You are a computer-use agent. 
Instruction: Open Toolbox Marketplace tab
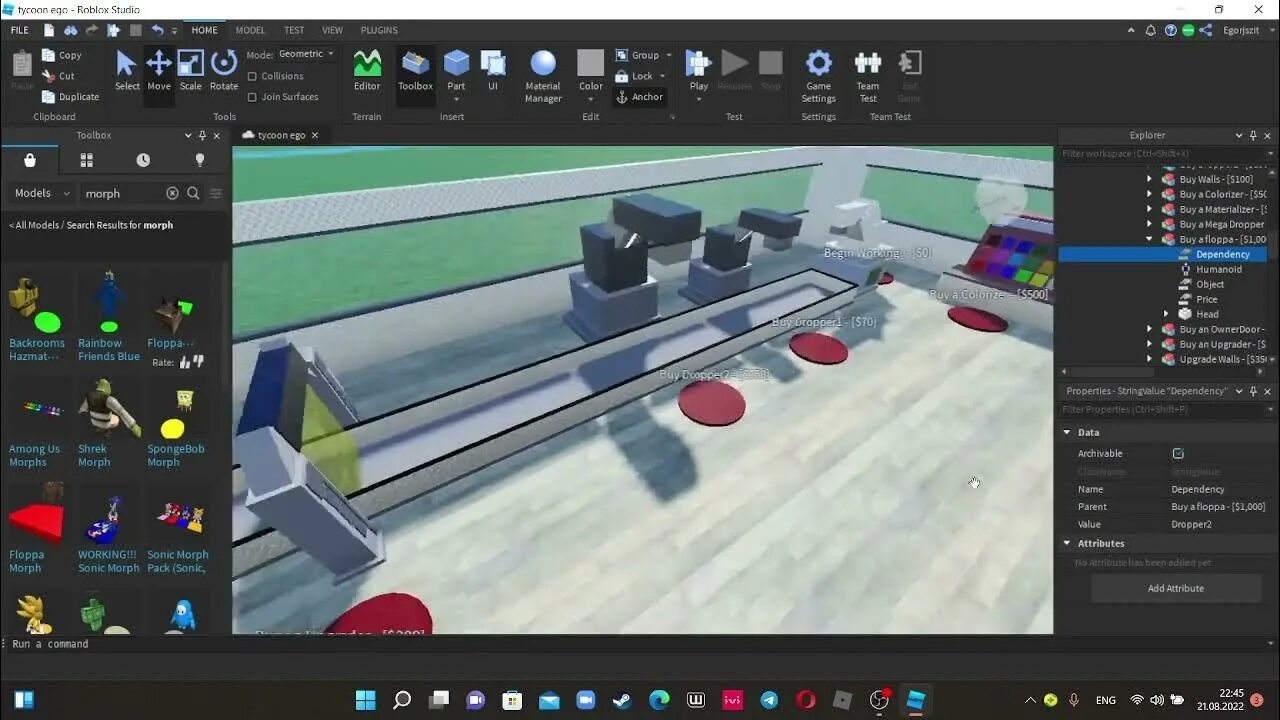click(x=30, y=160)
